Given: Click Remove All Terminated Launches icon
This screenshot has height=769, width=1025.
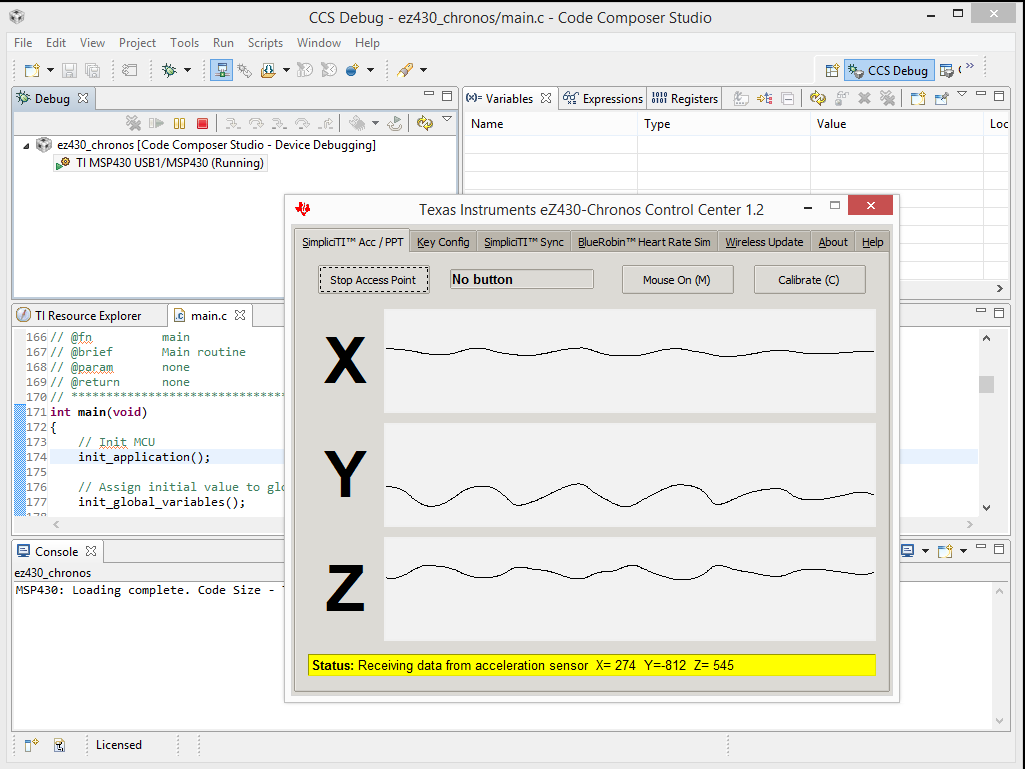Looking at the screenshot, I should click(x=133, y=123).
